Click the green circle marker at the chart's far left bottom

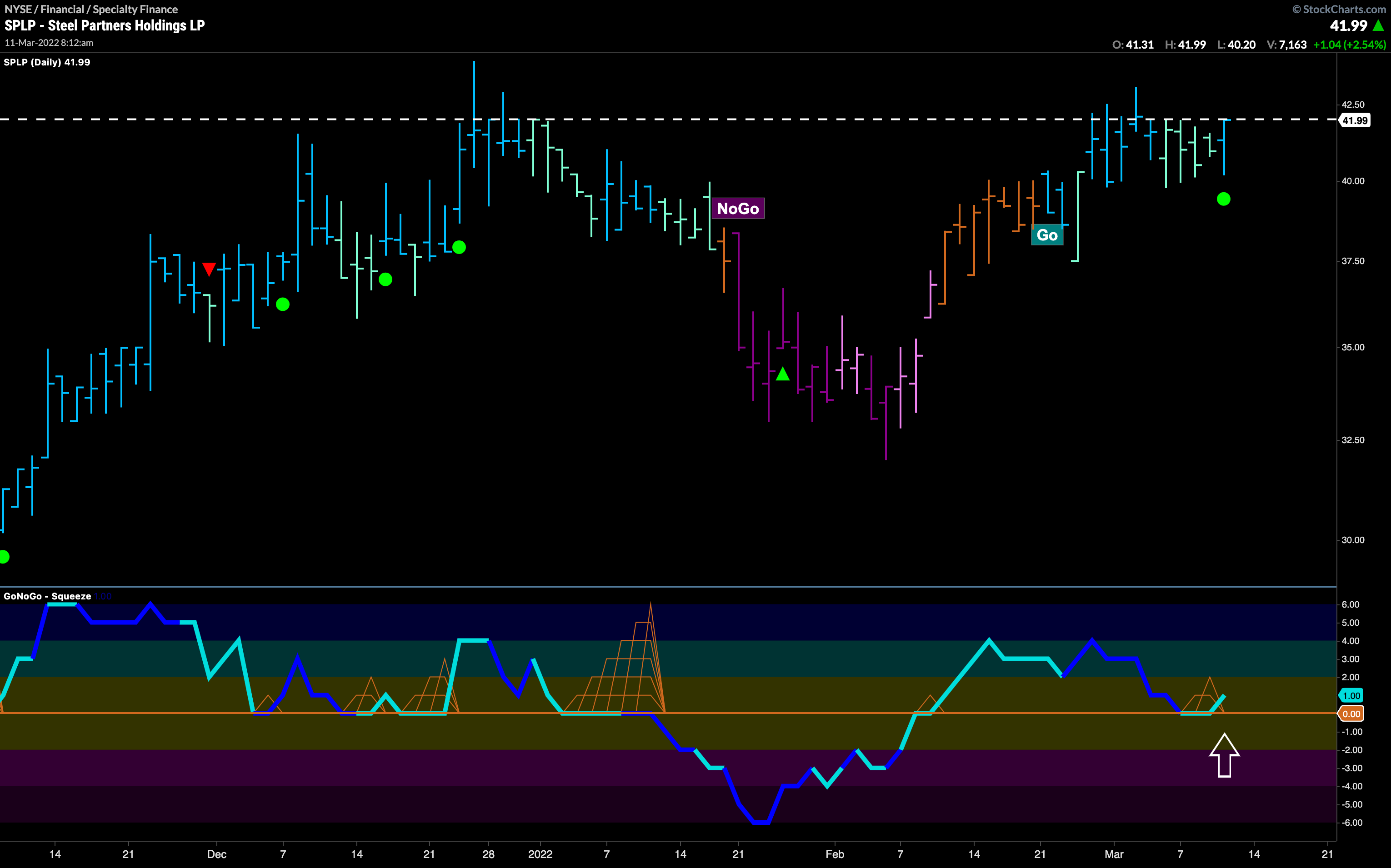4,556
